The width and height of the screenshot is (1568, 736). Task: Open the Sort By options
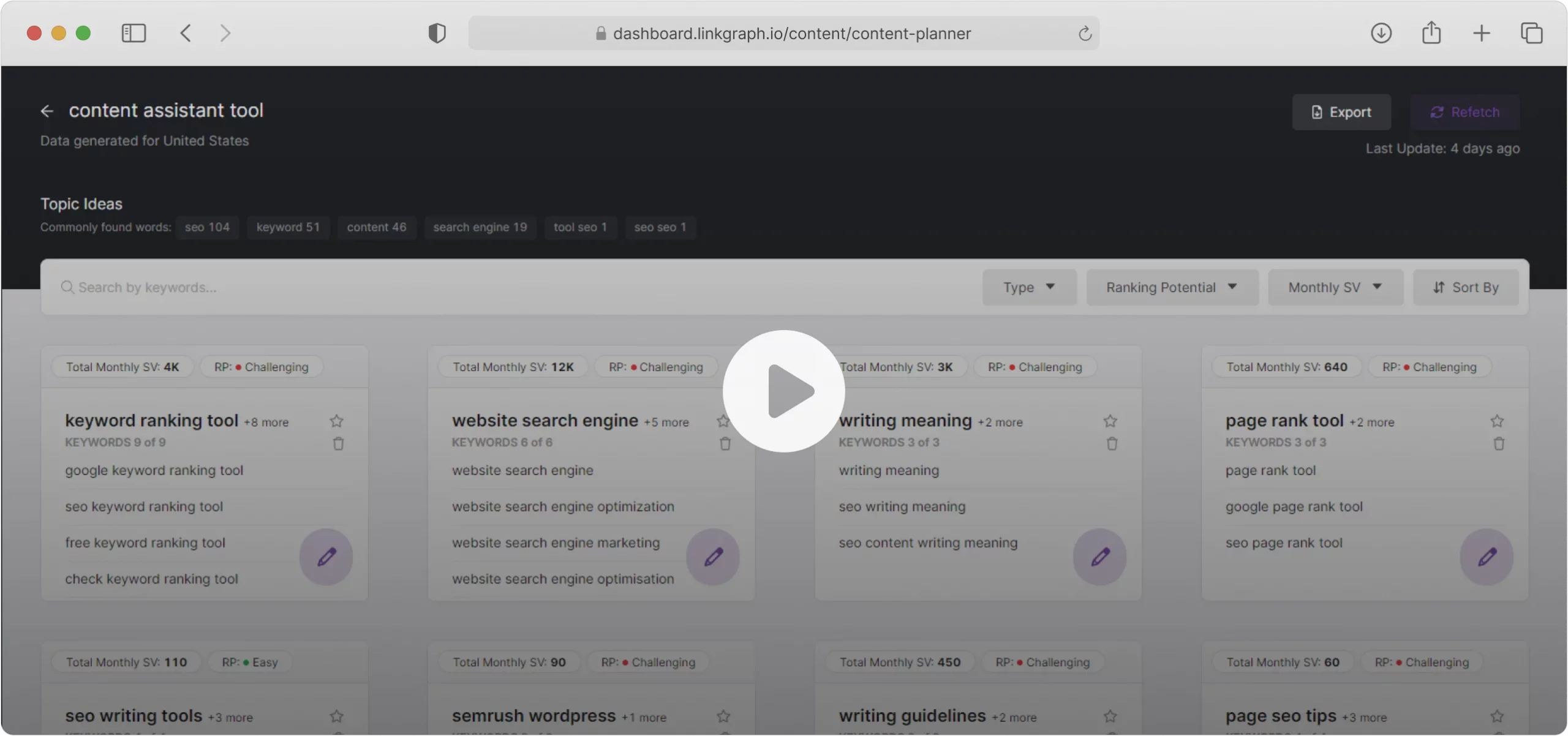1466,287
